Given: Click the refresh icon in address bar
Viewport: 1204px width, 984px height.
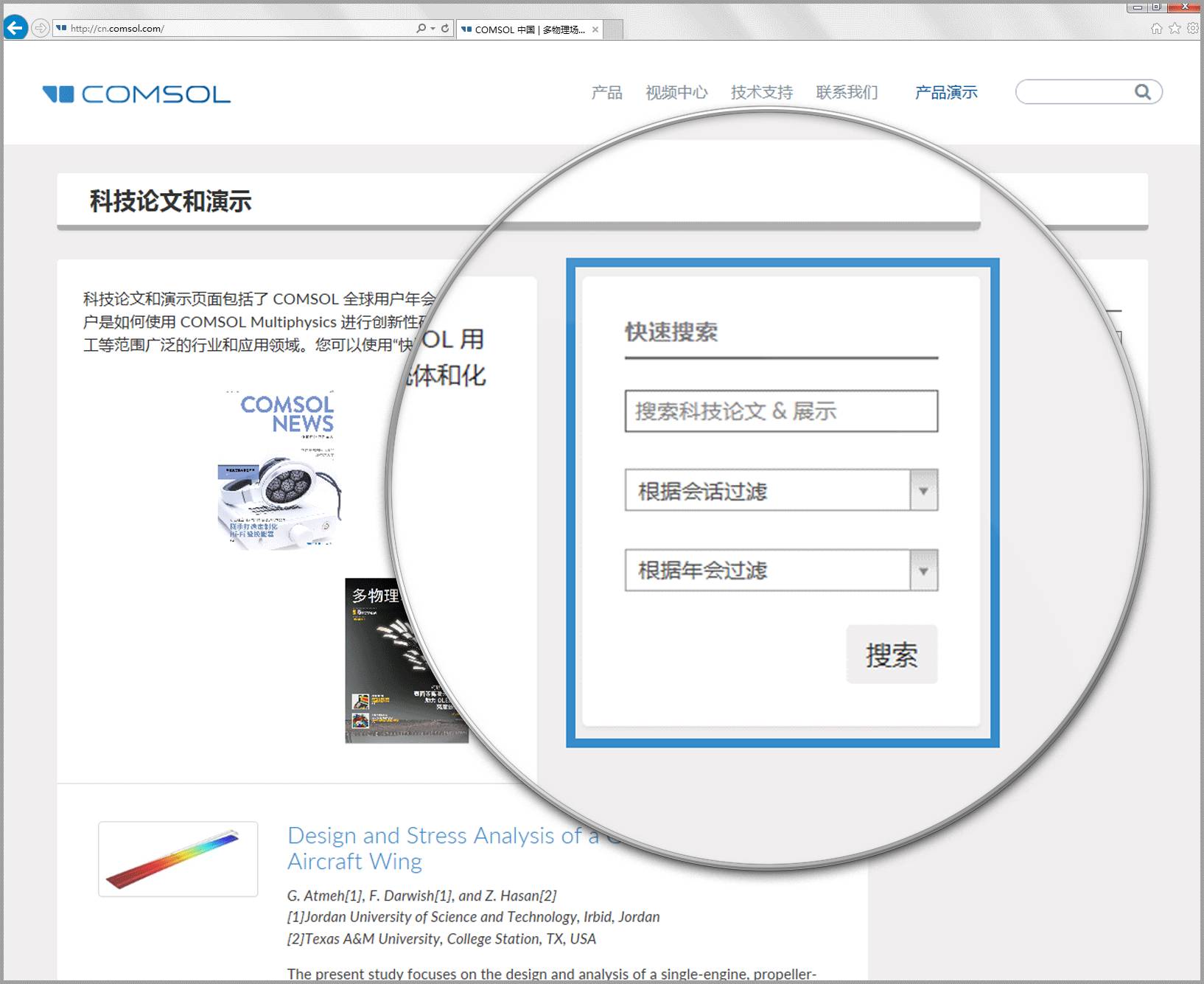Looking at the screenshot, I should 445,28.
